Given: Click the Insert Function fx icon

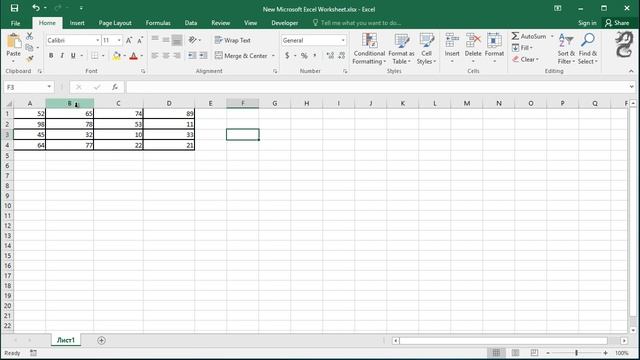Looking at the screenshot, I should (115, 87).
